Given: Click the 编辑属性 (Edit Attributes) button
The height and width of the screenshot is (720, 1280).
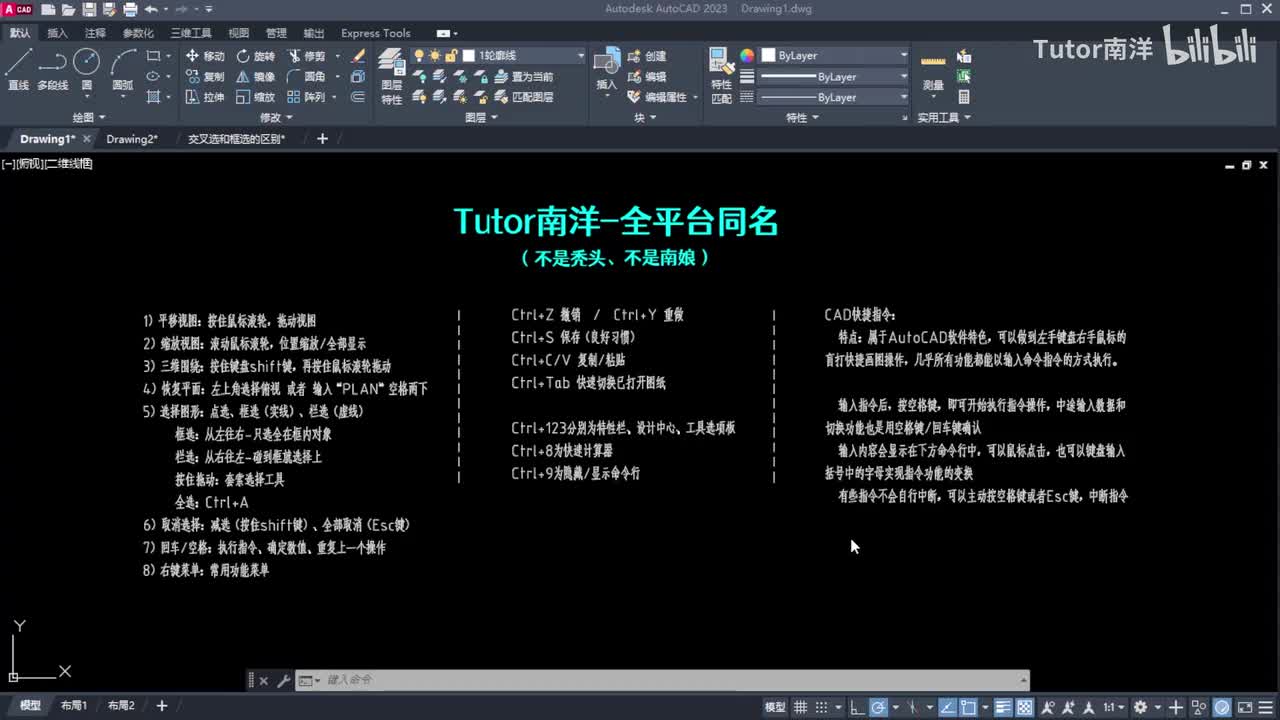Looking at the screenshot, I should [x=661, y=97].
